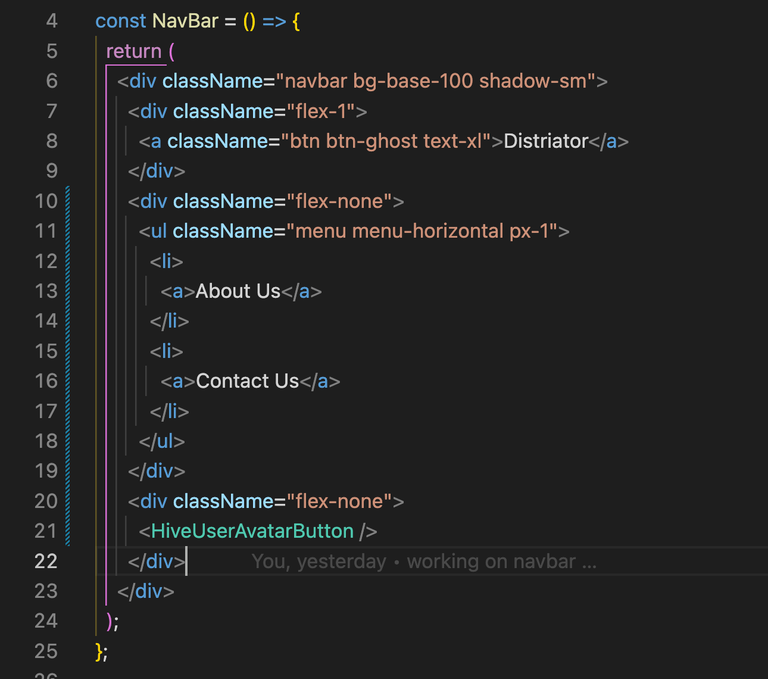Click the opening ul tag name on line 11

point(159,231)
